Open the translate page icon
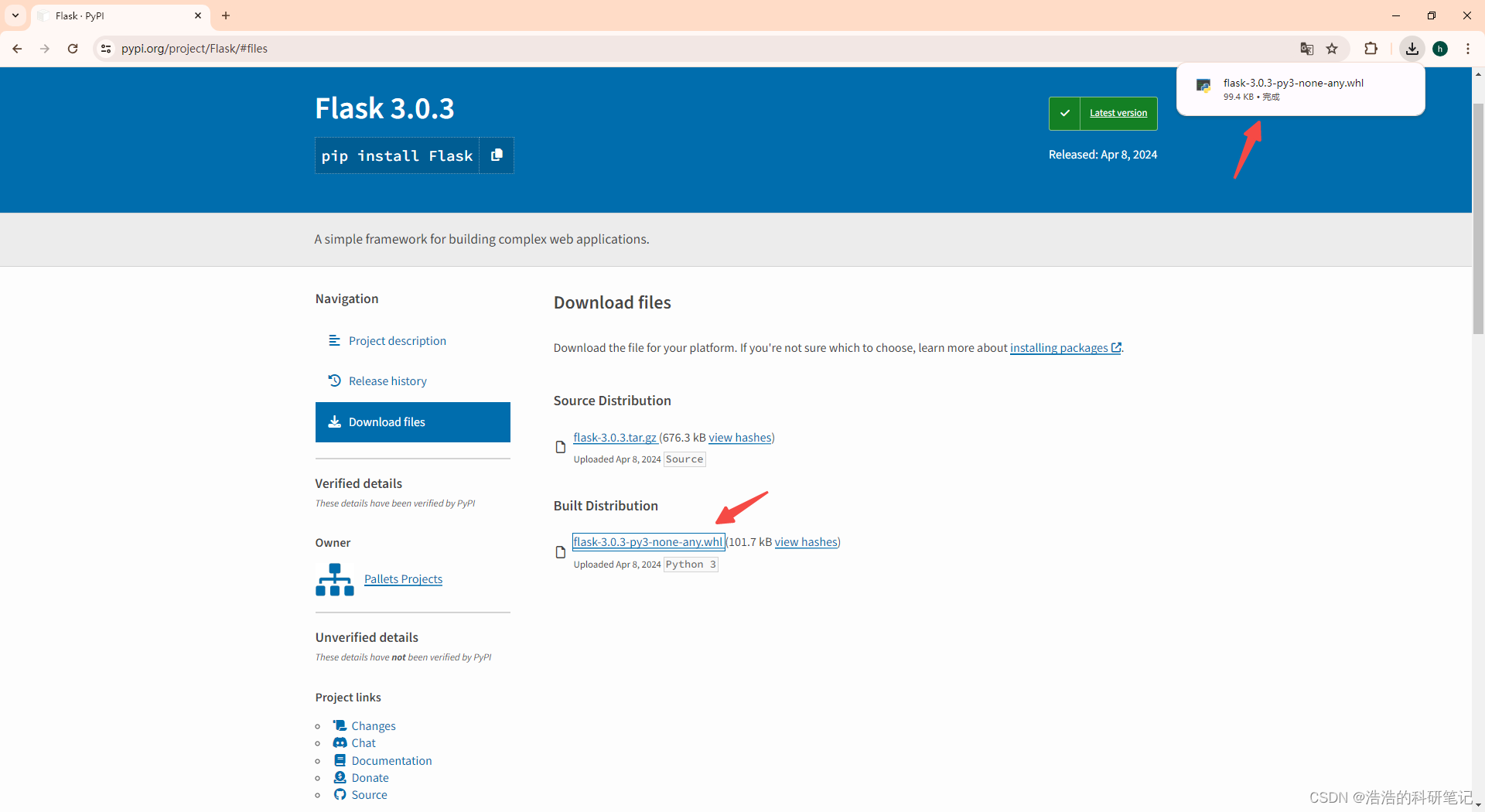This screenshot has width=1485, height=812. coord(1307,49)
